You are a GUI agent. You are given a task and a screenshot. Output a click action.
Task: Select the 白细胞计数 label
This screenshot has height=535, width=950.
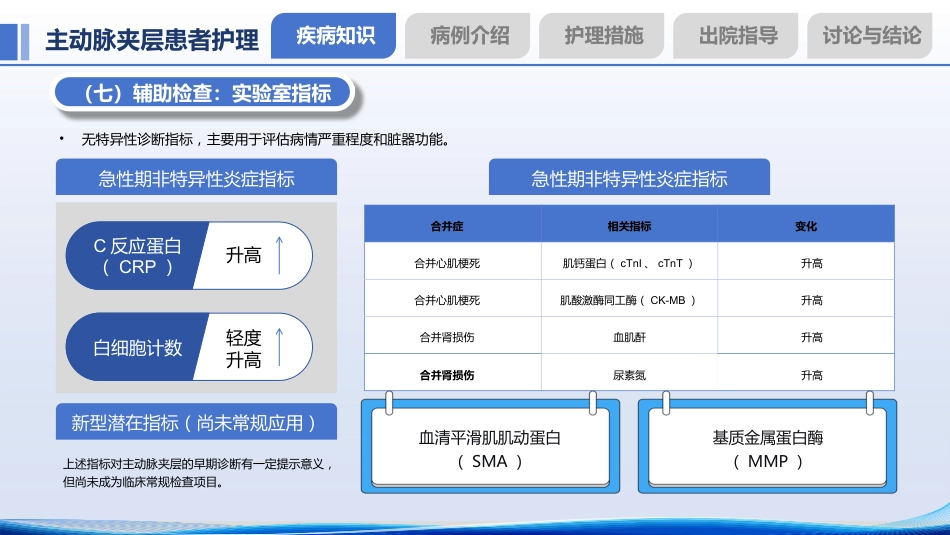pyautogui.click(x=138, y=348)
